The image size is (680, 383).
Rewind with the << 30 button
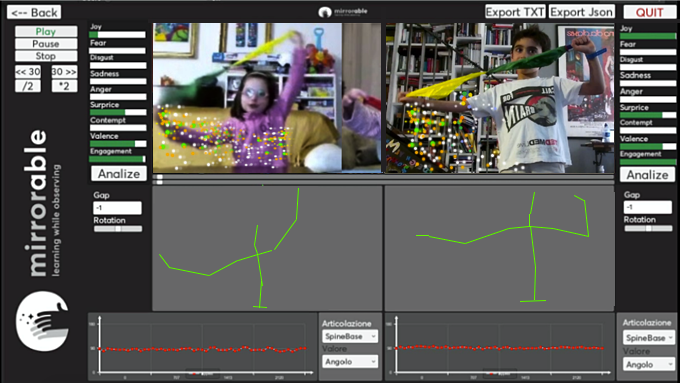pos(28,72)
